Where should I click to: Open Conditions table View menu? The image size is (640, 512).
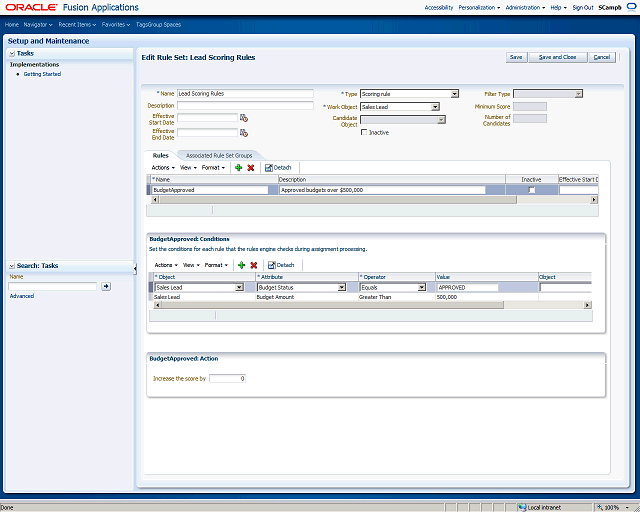click(191, 265)
